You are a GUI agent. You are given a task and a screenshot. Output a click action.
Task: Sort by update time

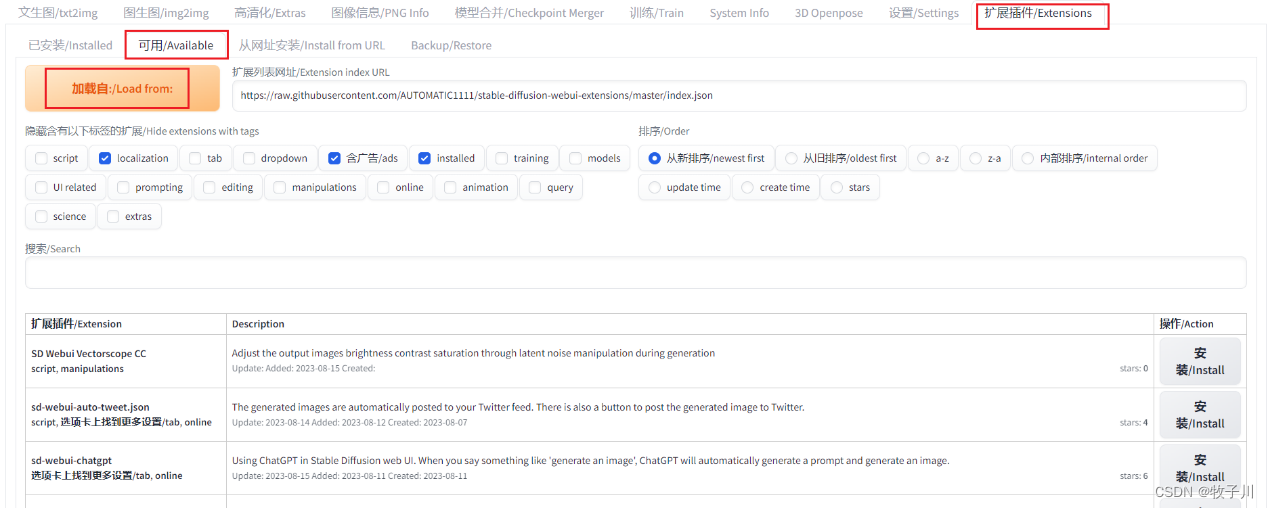point(655,187)
